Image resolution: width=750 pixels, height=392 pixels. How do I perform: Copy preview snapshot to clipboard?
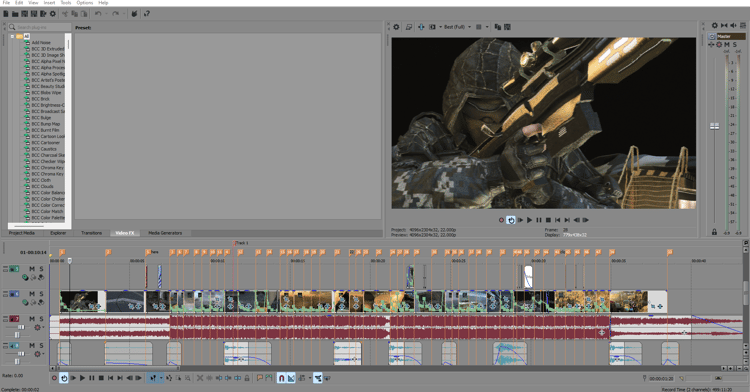[x=497, y=27]
